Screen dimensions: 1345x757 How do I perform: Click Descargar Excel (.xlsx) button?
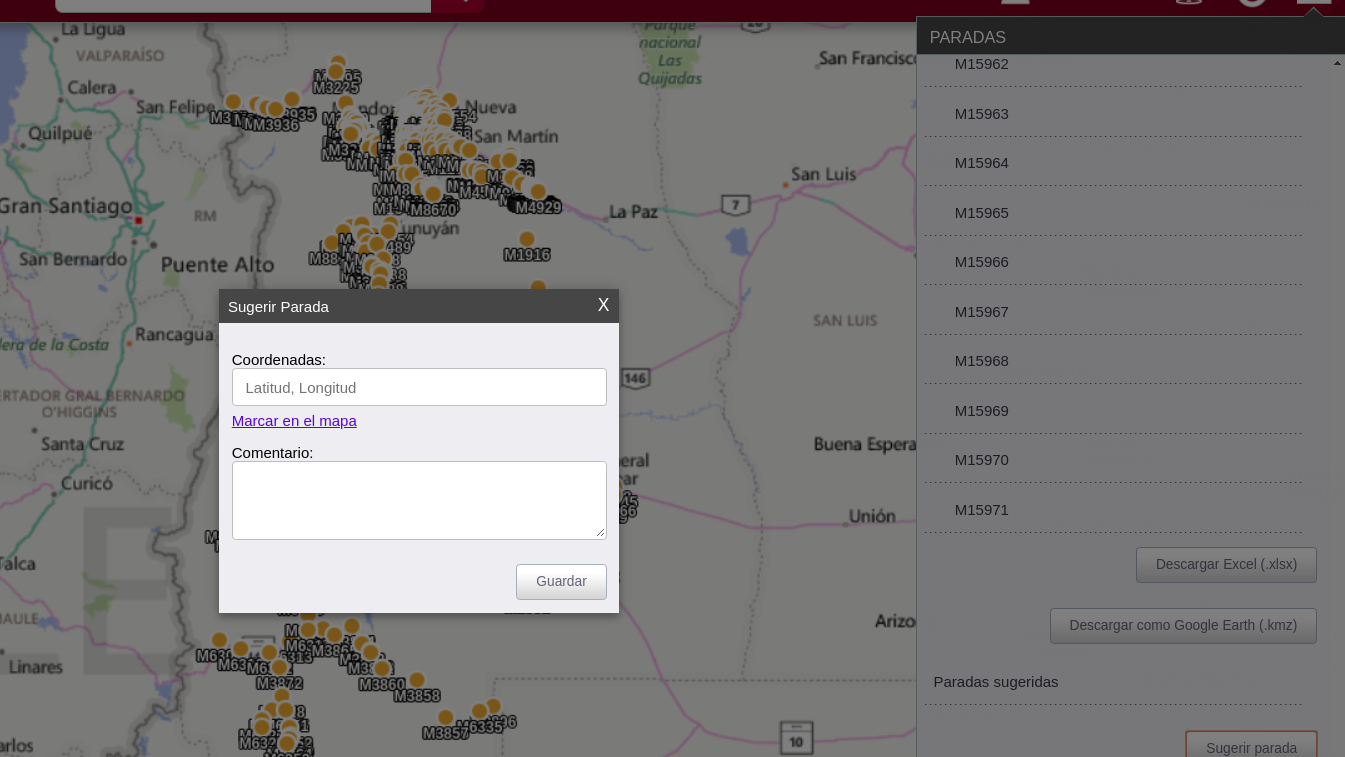(1226, 564)
